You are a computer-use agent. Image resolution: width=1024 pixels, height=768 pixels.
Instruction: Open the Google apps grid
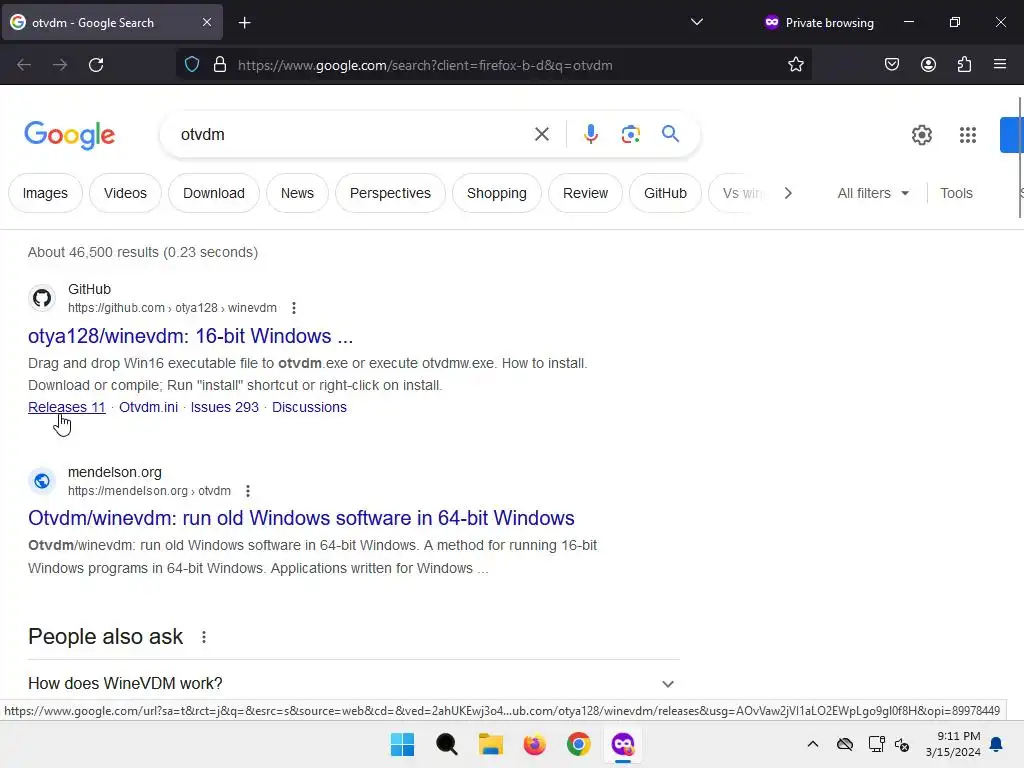point(967,135)
